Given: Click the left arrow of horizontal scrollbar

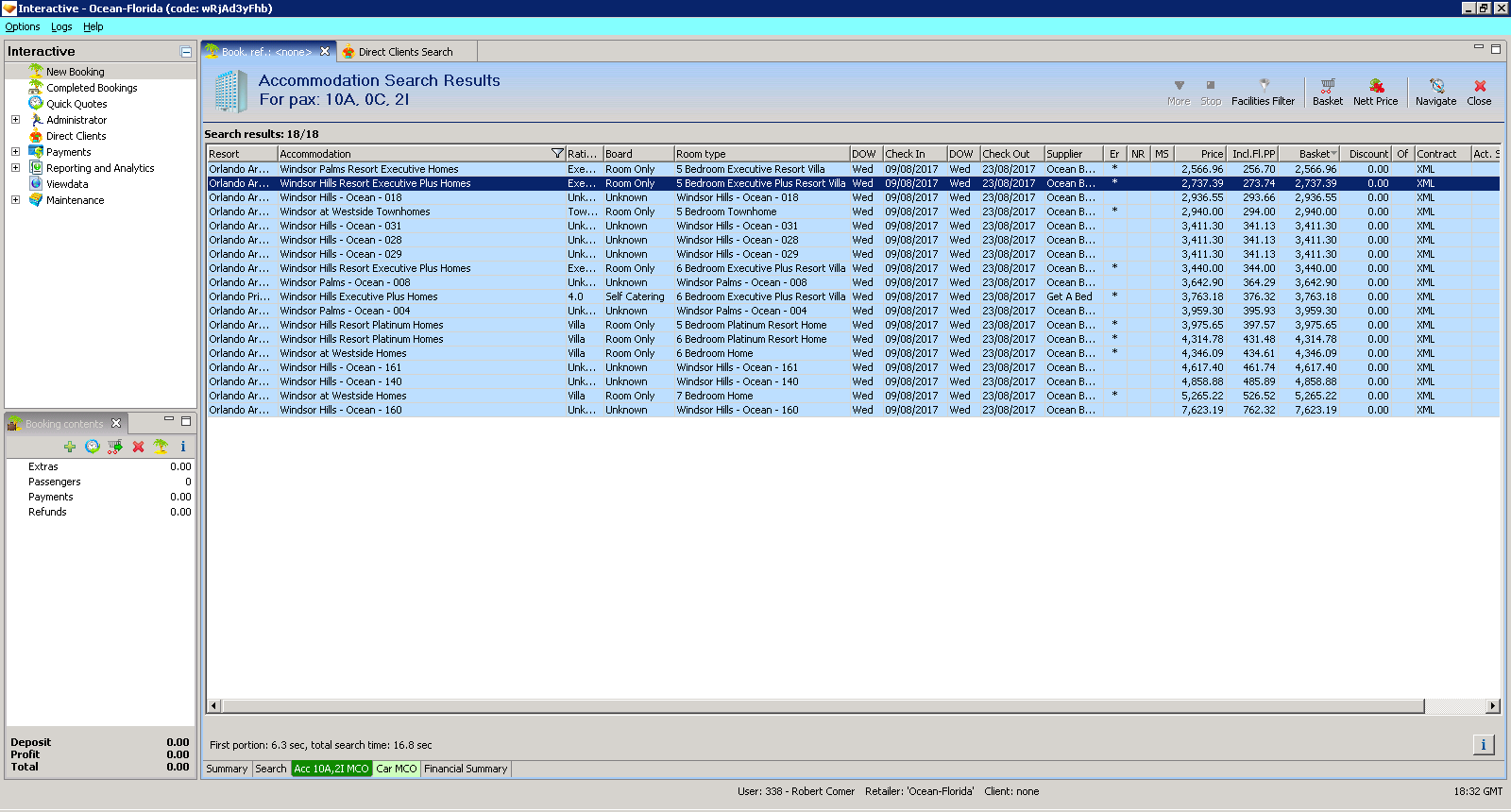Looking at the screenshot, I should pyautogui.click(x=213, y=706).
